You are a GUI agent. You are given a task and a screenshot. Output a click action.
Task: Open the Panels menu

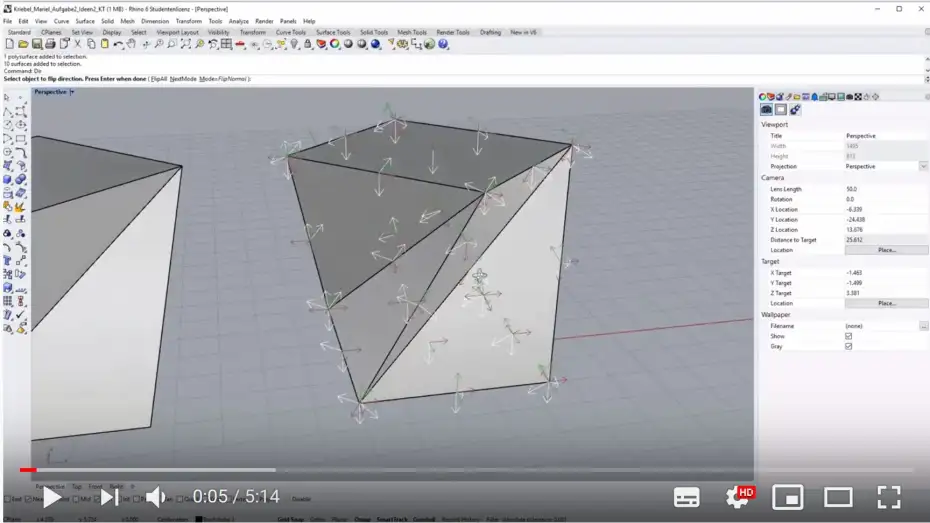pos(288,21)
